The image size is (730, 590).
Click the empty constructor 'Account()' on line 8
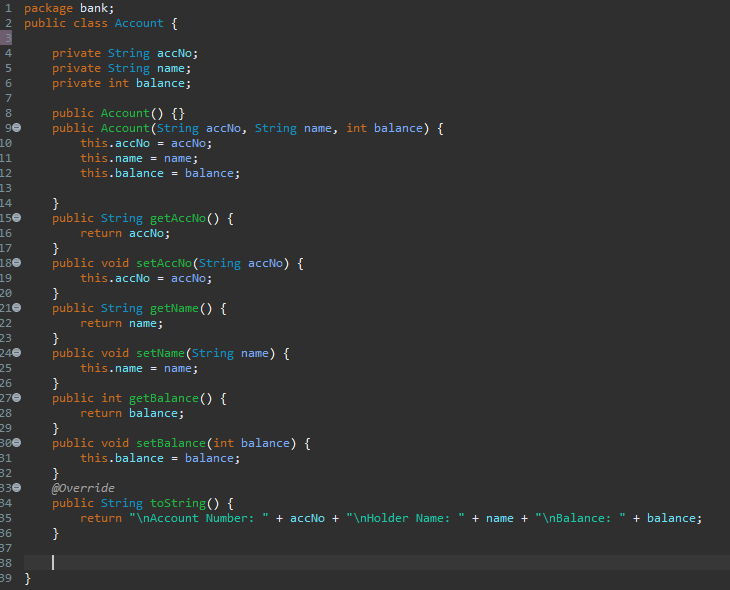[132, 113]
